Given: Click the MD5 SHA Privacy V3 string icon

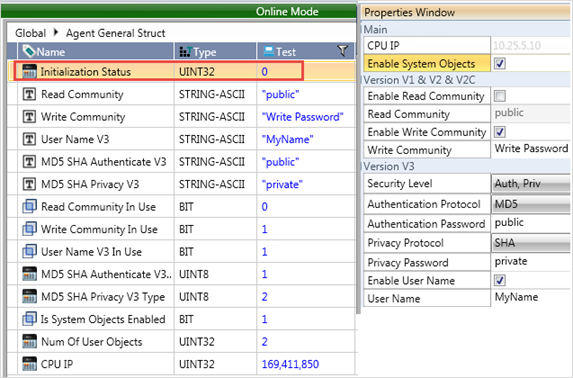Looking at the screenshot, I should 29,184.
